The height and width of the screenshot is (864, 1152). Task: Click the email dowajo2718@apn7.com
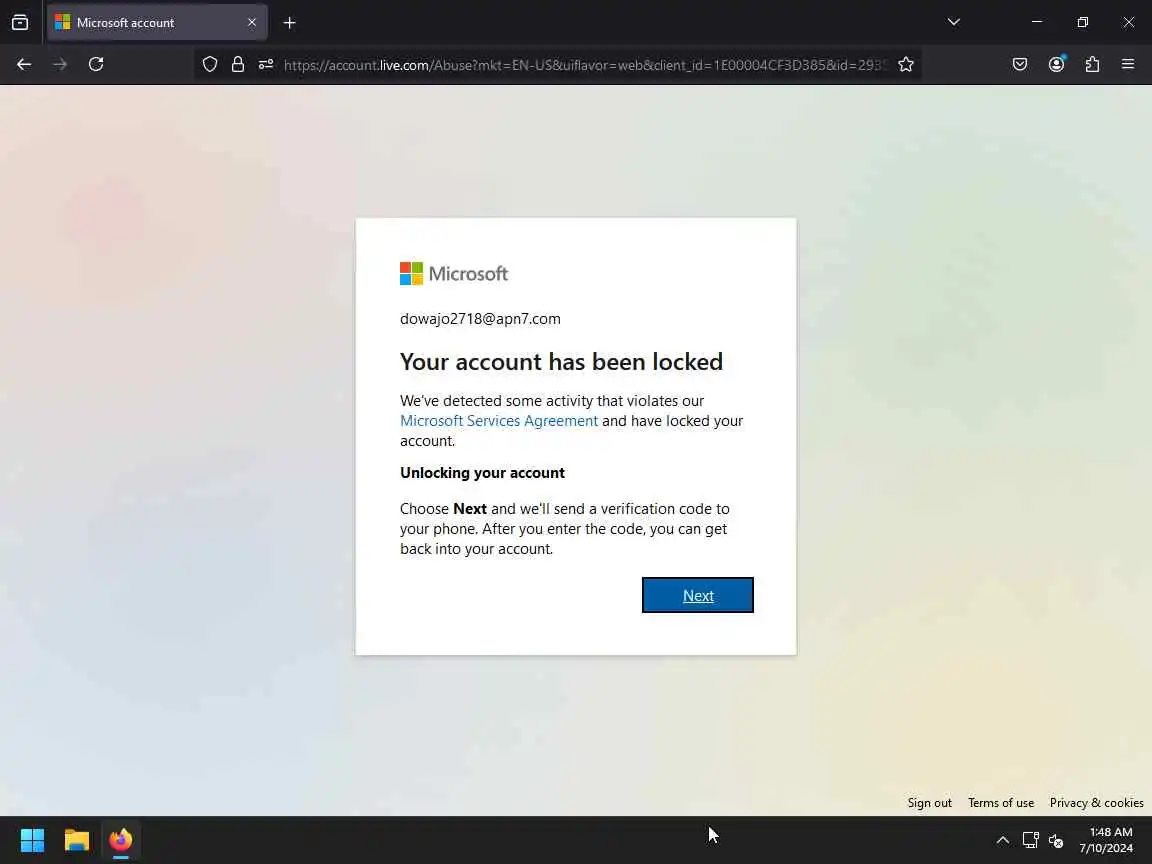[x=480, y=319]
